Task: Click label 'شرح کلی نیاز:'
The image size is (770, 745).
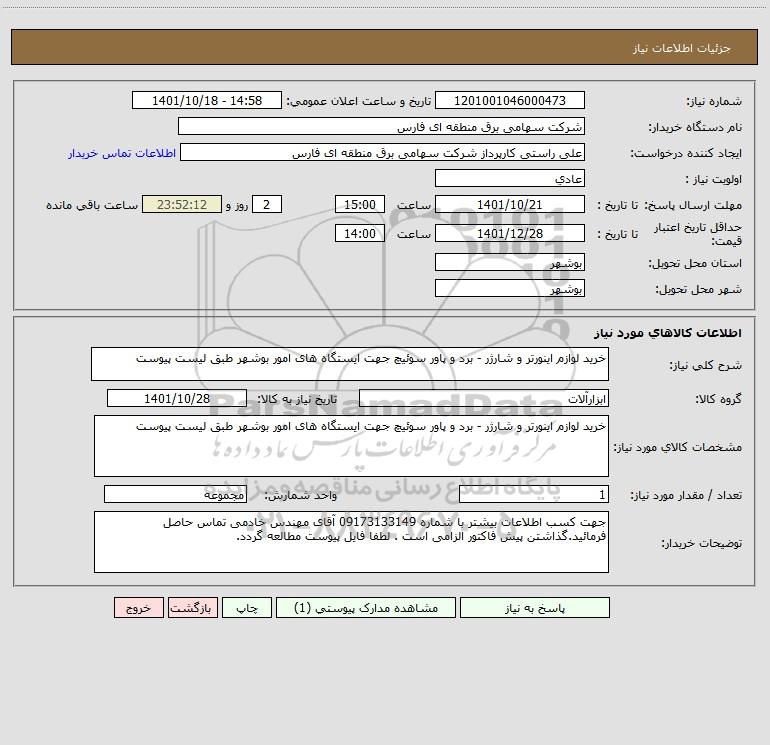Action: (x=706, y=365)
